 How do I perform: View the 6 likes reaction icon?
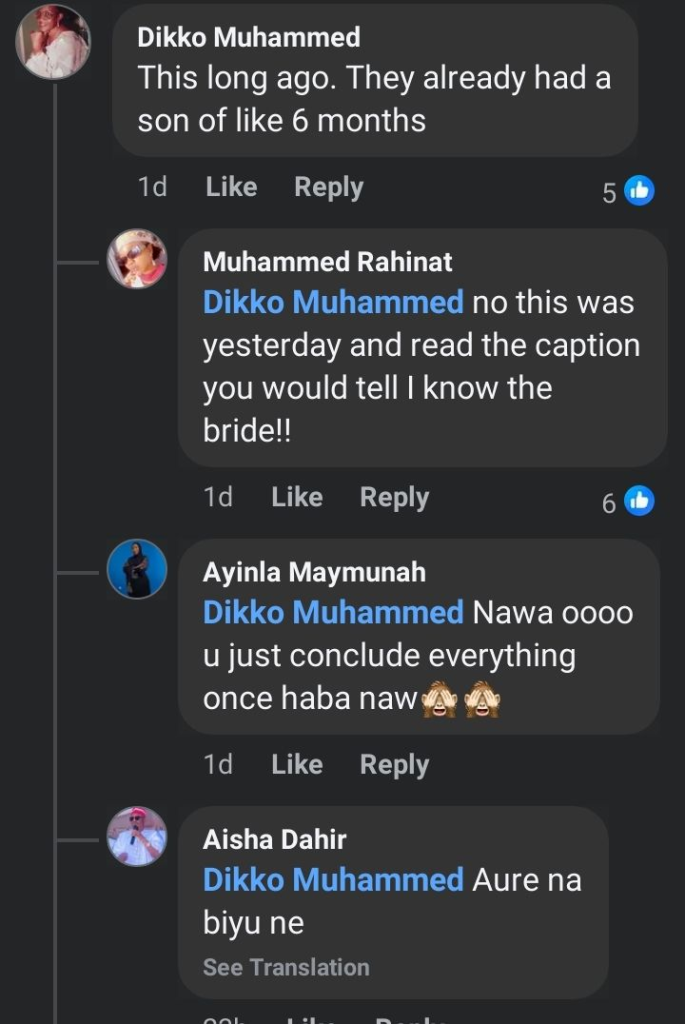point(639,500)
